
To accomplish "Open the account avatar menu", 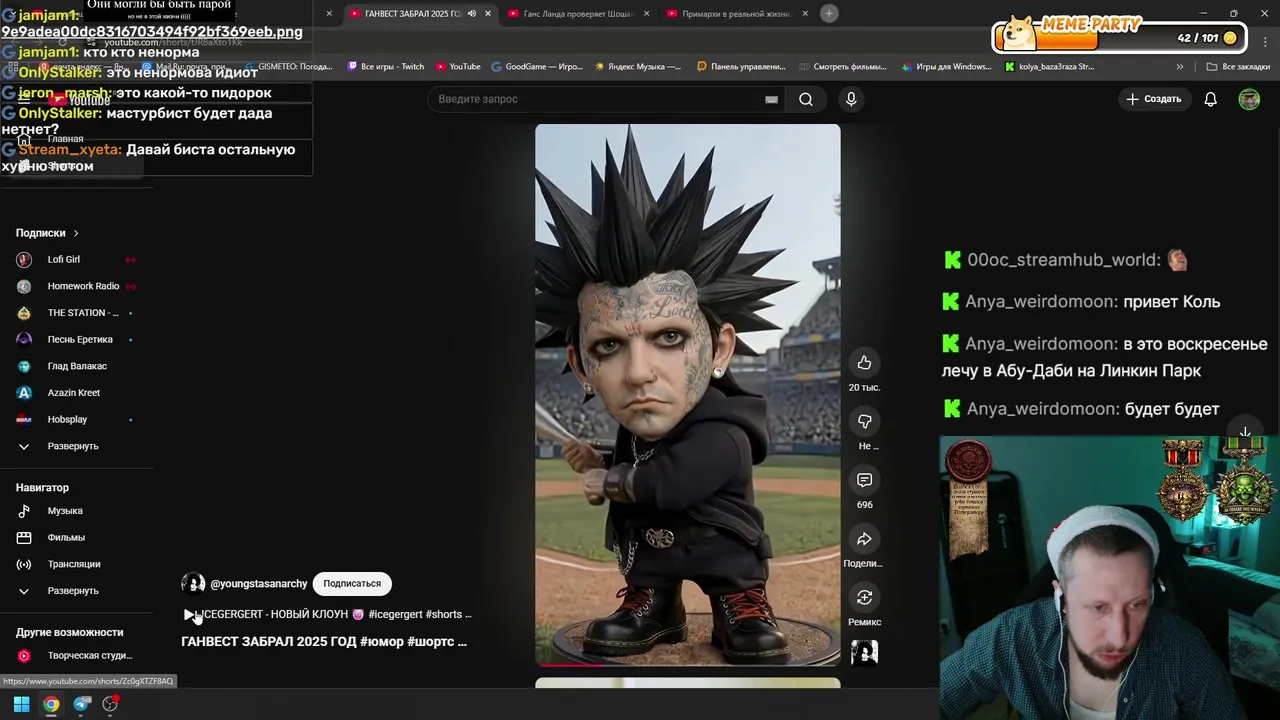I will 1249,99.
